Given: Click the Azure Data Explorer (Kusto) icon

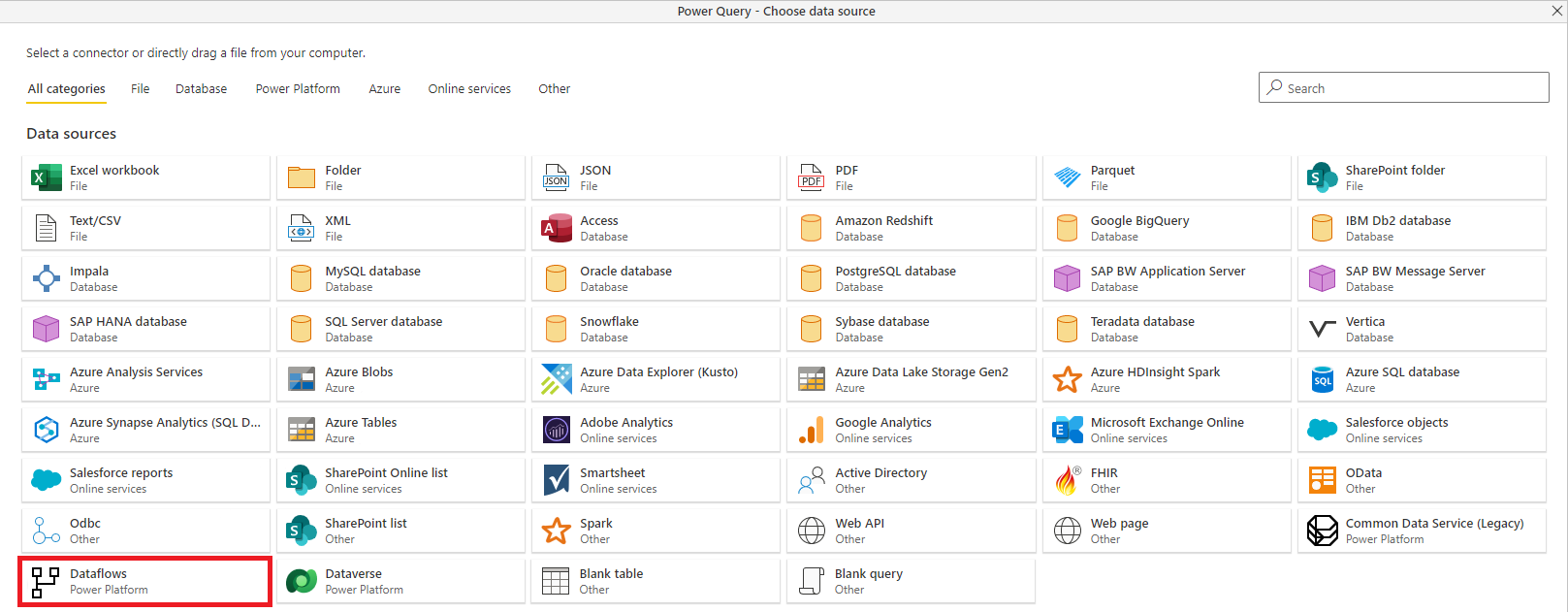Looking at the screenshot, I should click(557, 379).
